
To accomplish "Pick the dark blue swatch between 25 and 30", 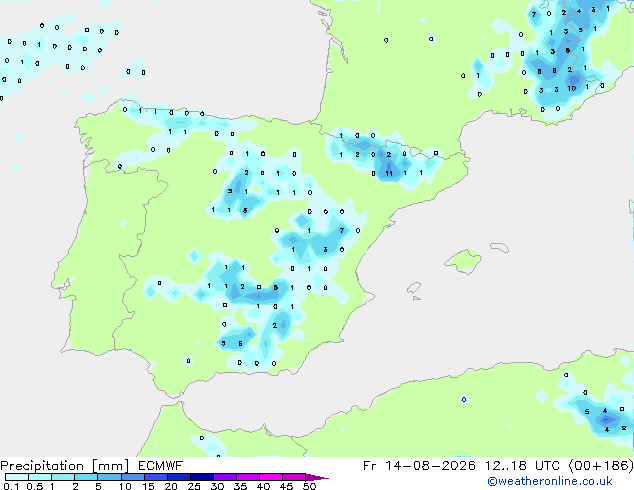I will point(202,477).
